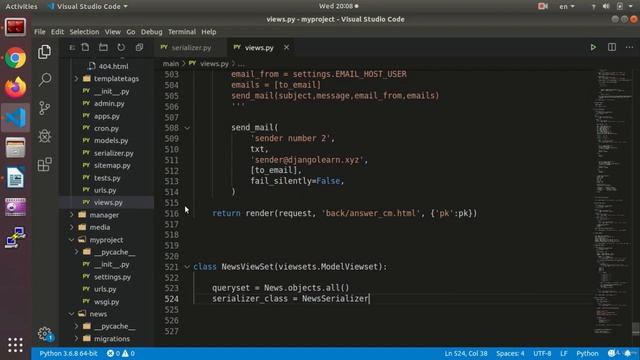Collapse the news folder

pyautogui.click(x=72, y=314)
